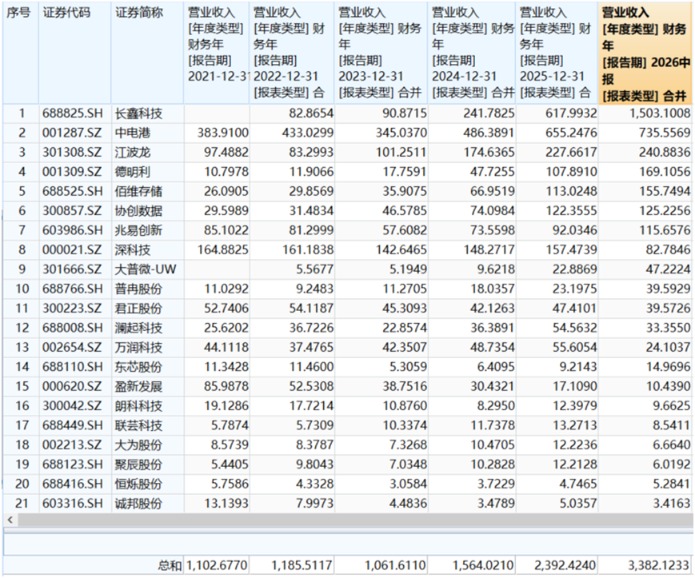The image size is (695, 578).
Task: Select the 2021-12-31 营业收入 column header
Action: [217, 53]
